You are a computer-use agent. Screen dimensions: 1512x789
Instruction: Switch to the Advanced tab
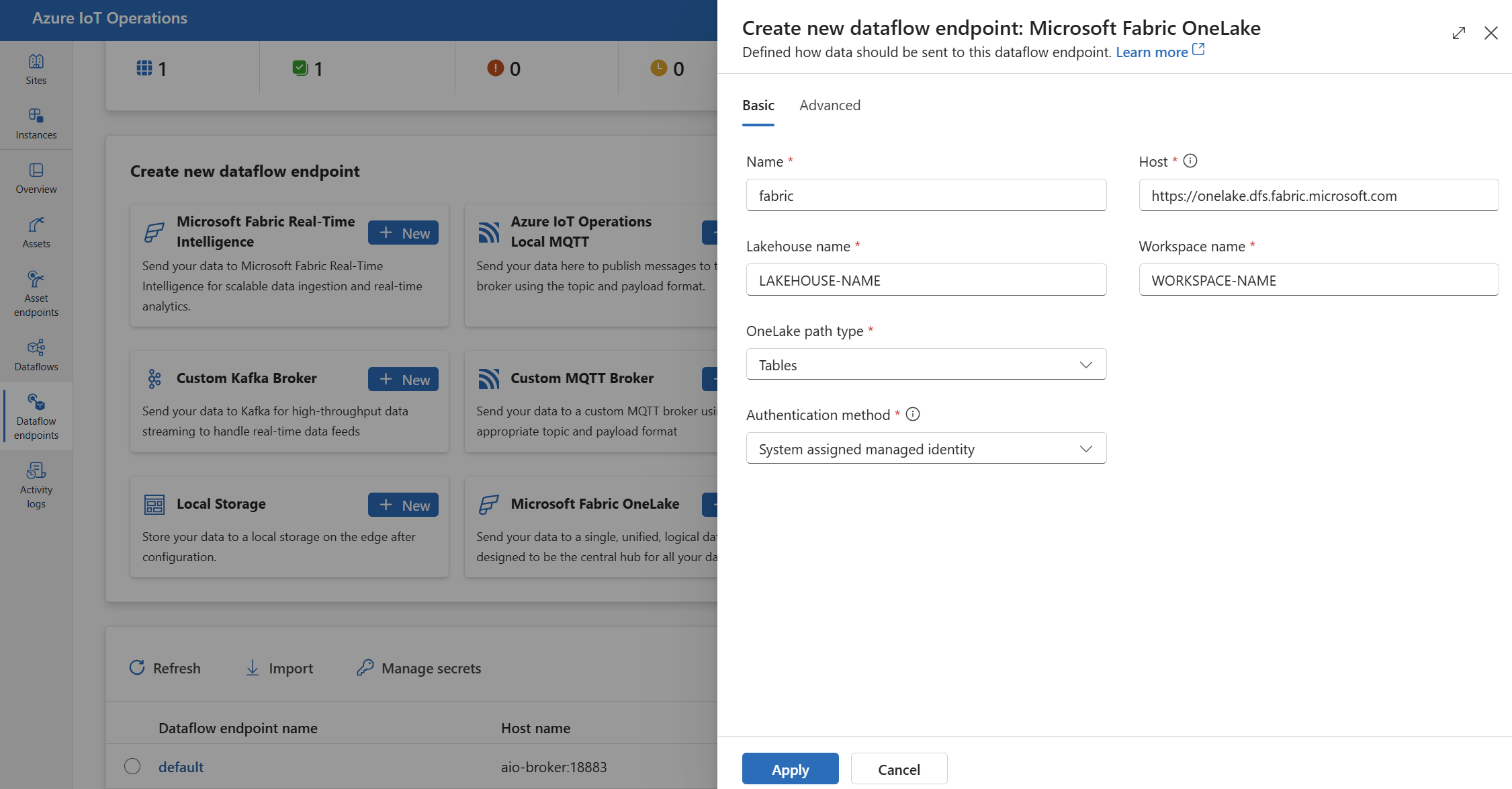click(x=829, y=104)
